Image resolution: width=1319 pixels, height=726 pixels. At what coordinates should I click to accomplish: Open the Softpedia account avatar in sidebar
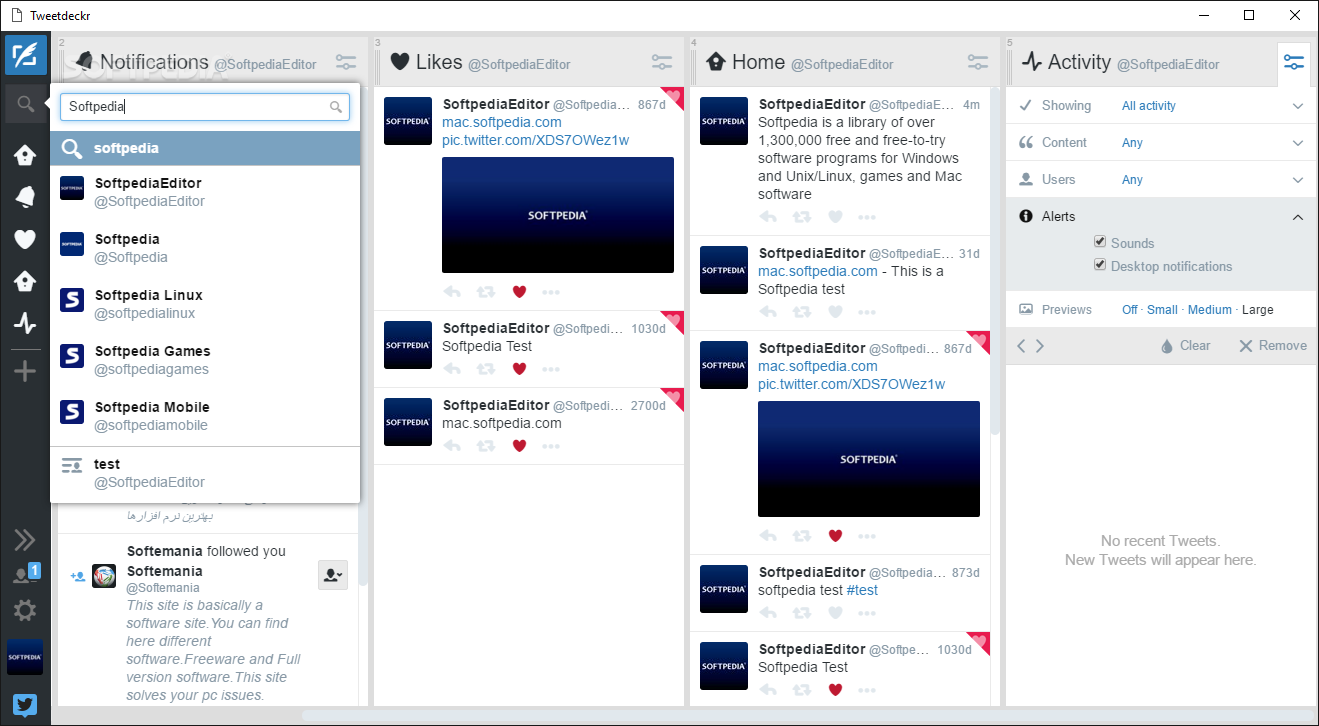(25, 657)
